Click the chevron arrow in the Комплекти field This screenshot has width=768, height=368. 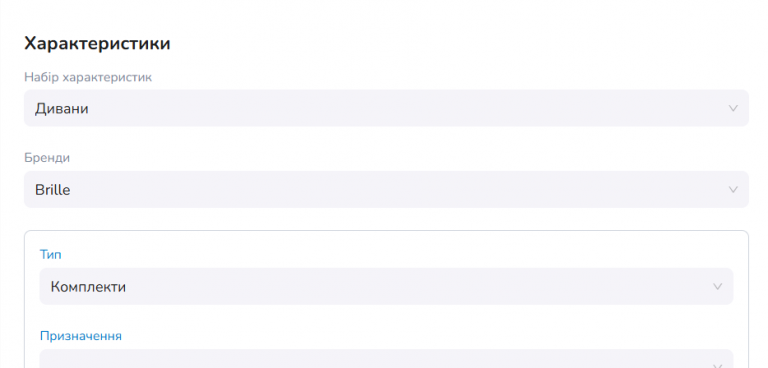(718, 286)
